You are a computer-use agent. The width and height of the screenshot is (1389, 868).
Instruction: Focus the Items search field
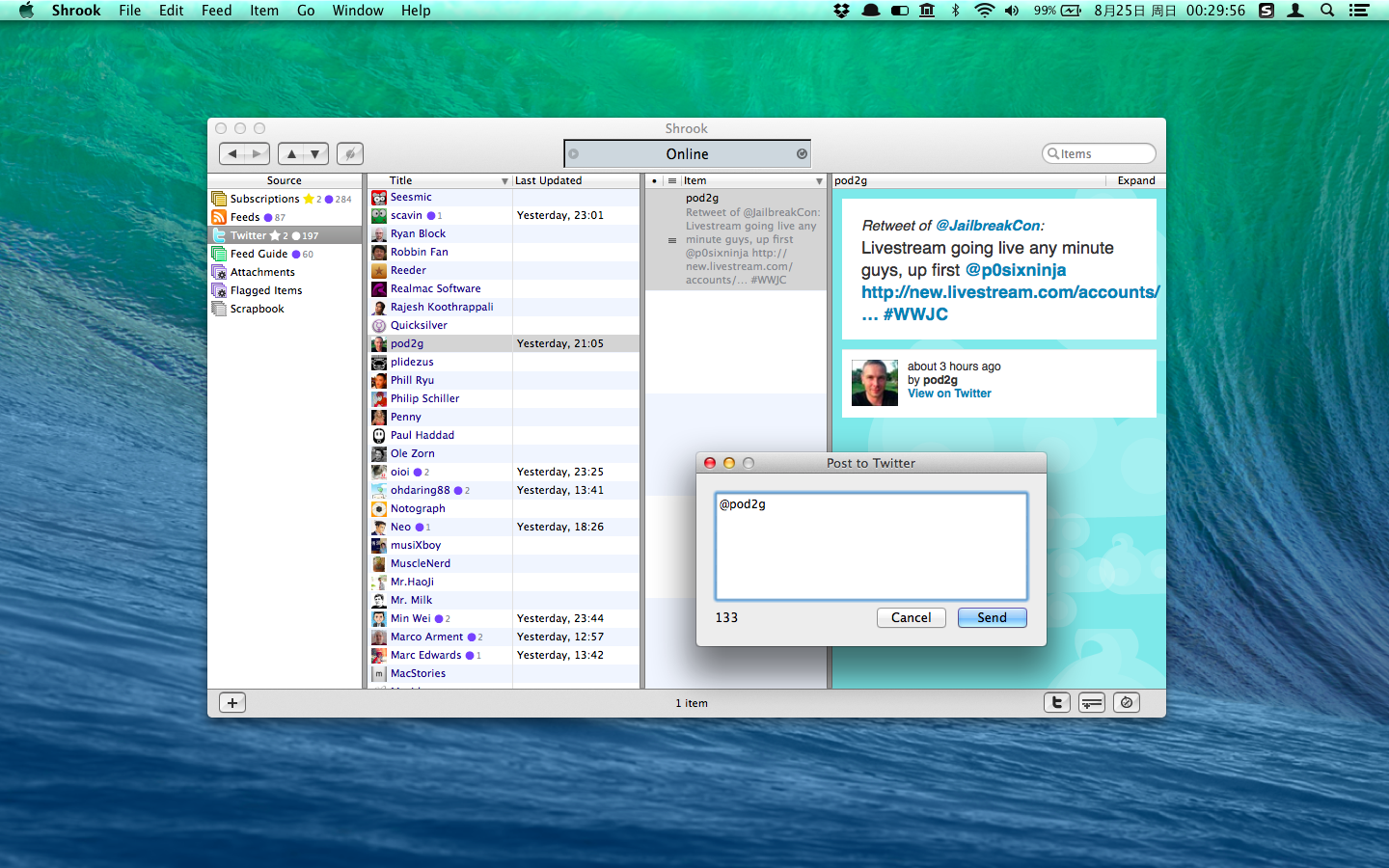point(1099,153)
